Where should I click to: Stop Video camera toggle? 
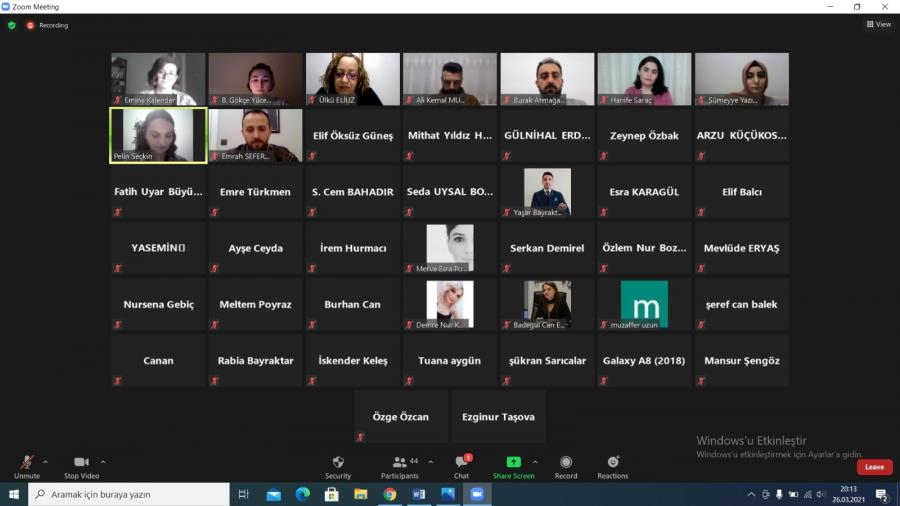82,465
